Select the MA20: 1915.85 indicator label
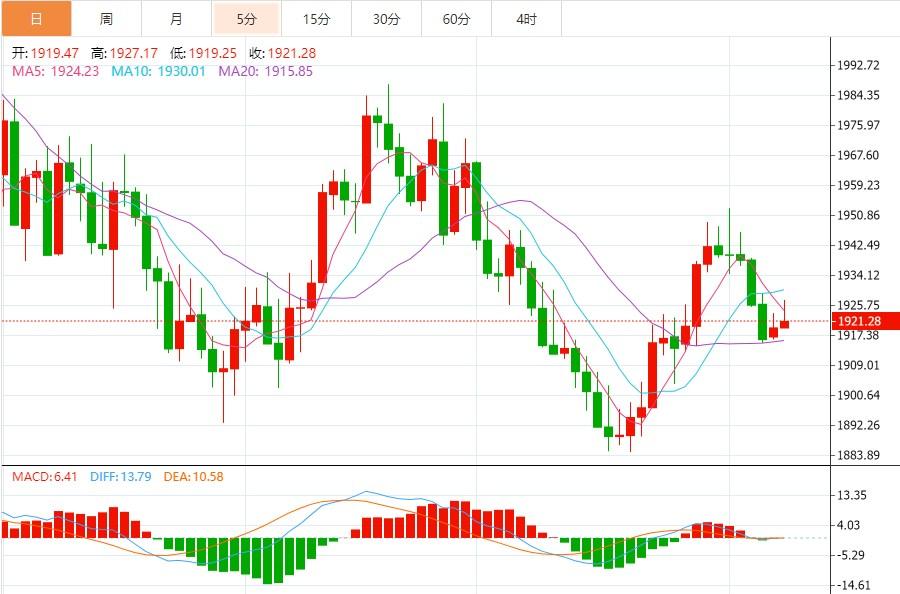900x594 pixels. (x=265, y=71)
